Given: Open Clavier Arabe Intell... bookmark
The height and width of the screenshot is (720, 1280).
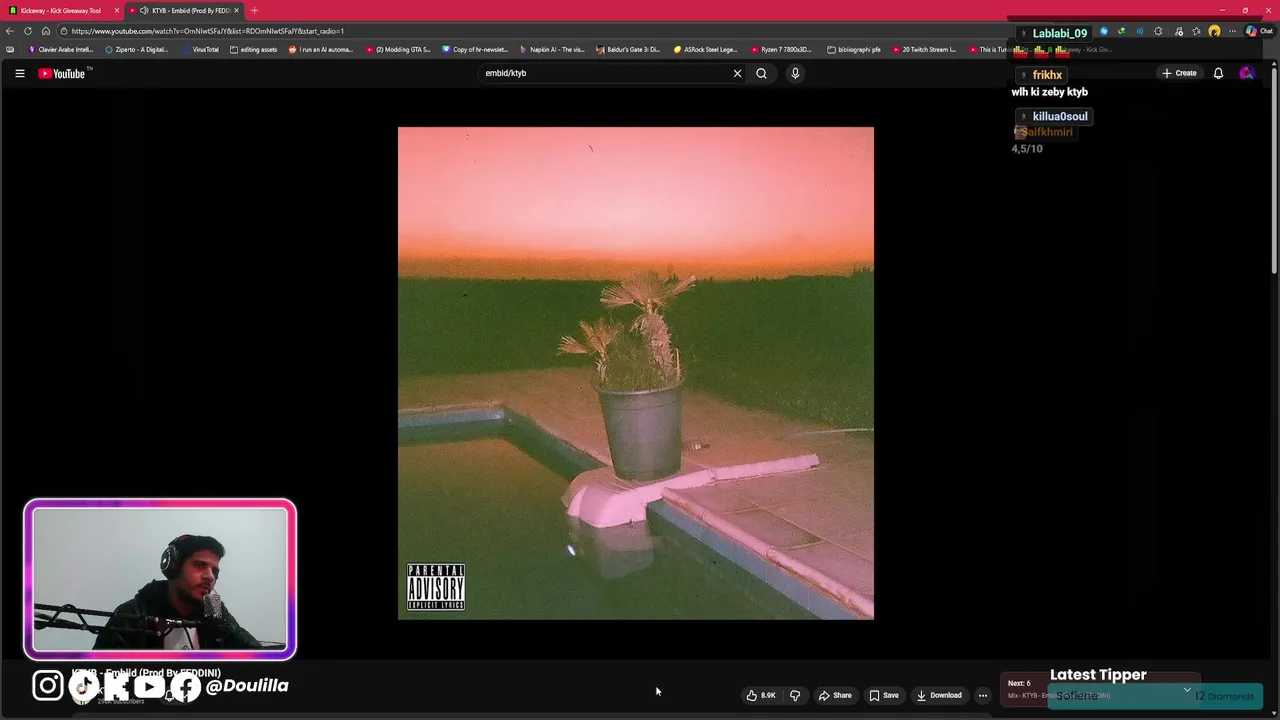Looking at the screenshot, I should coord(61,49).
